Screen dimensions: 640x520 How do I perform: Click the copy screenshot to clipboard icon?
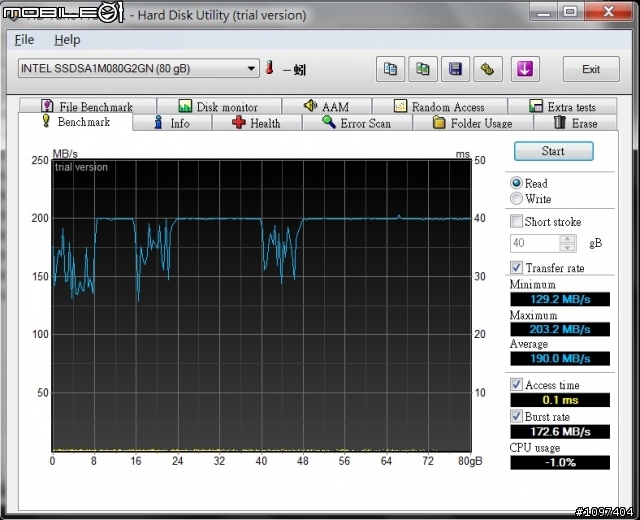click(423, 69)
